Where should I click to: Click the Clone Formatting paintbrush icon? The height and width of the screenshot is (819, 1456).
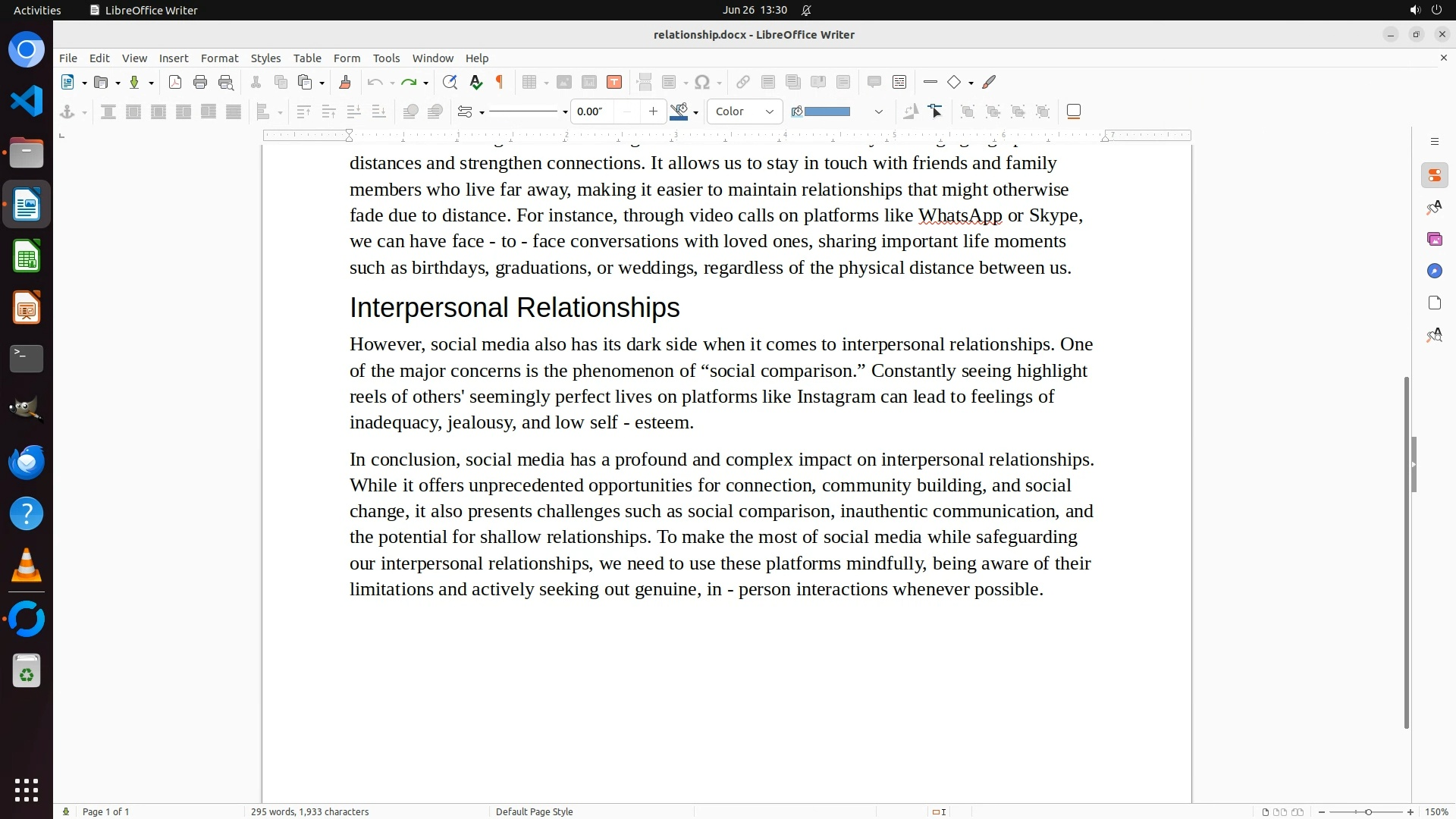345,82
